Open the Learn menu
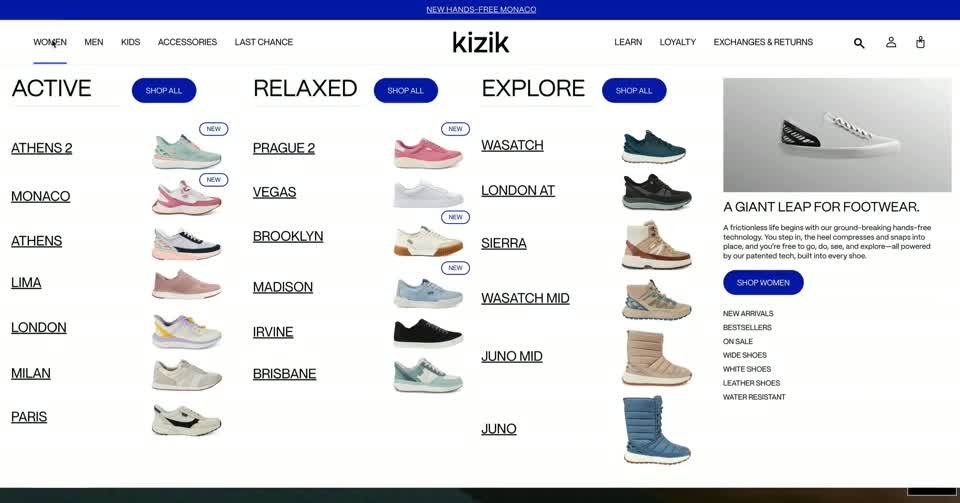Viewport: 960px width, 503px height. [628, 42]
